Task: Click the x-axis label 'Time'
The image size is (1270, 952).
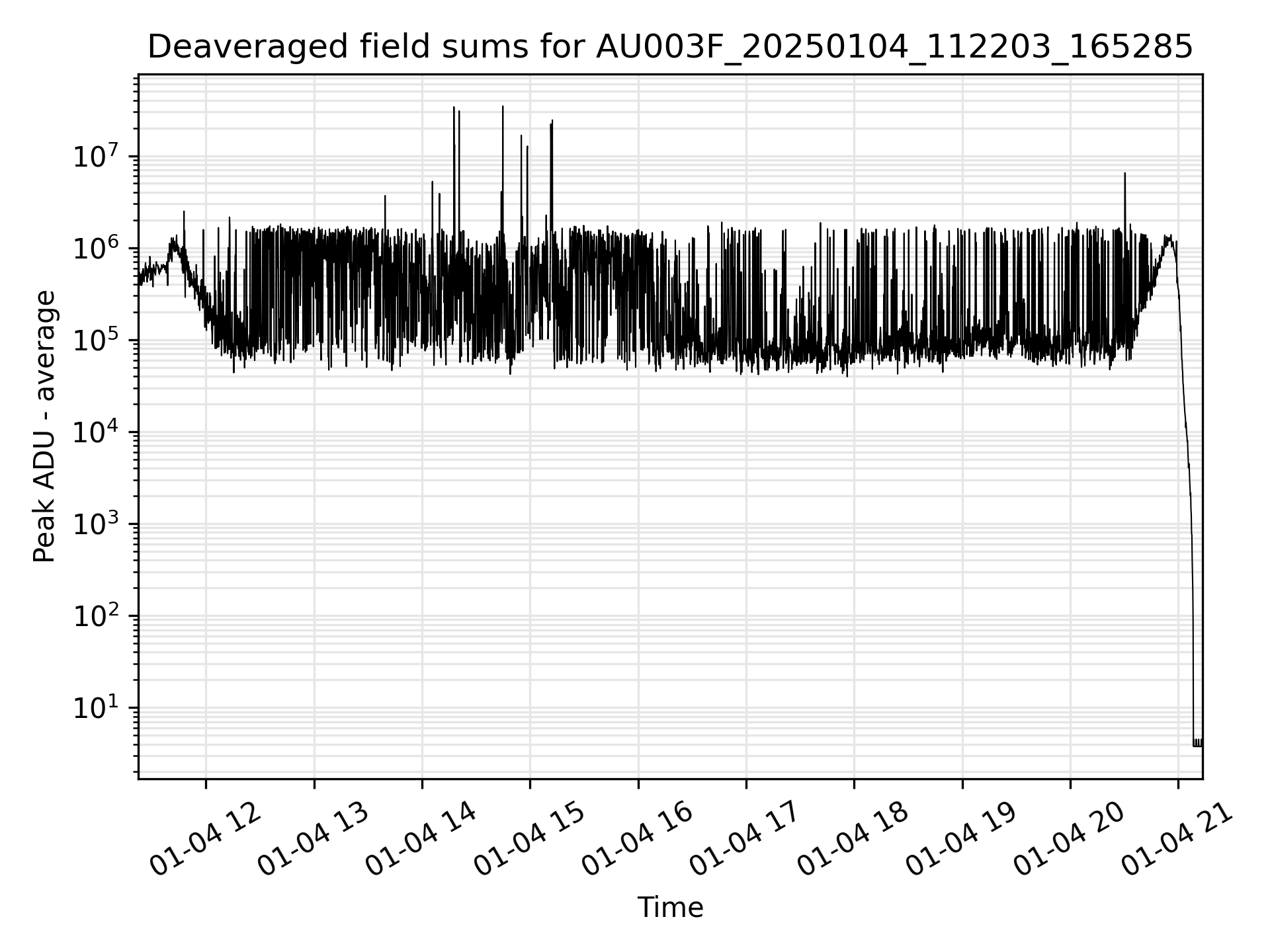Action: click(670, 908)
